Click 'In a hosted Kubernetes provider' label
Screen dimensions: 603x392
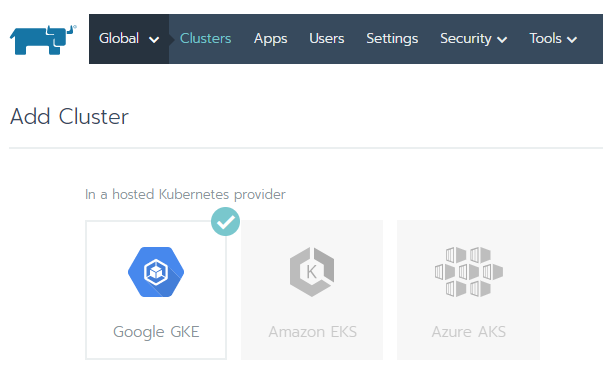pyautogui.click(x=185, y=195)
